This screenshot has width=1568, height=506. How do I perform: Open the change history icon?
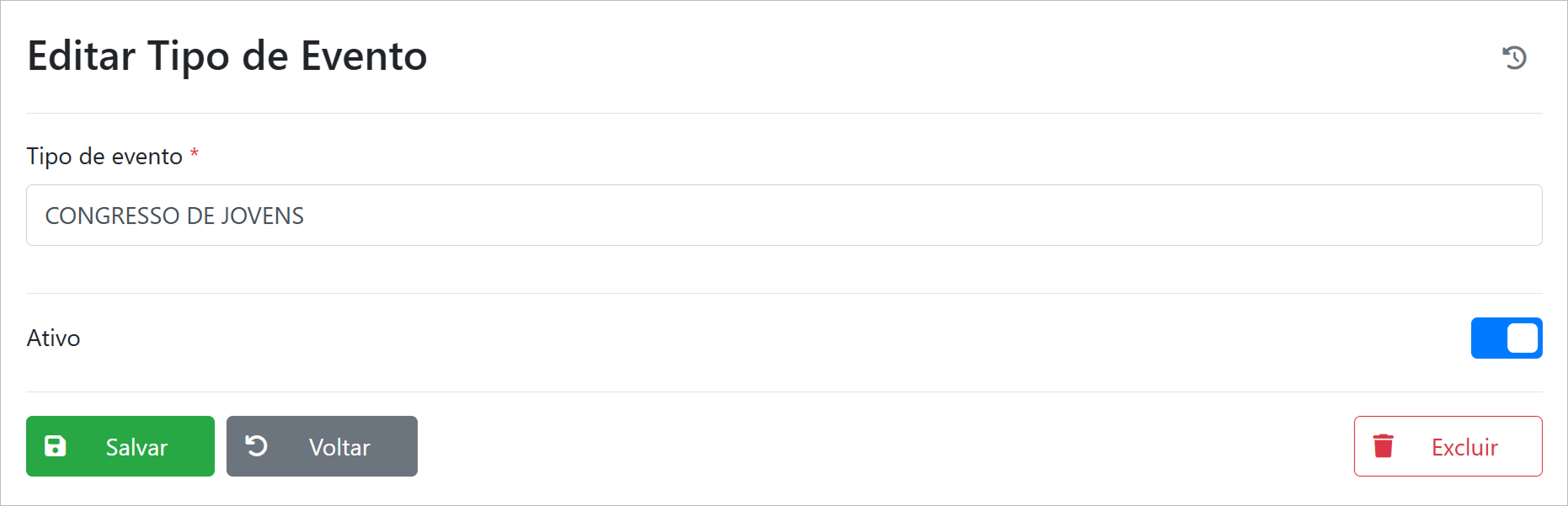[1514, 57]
